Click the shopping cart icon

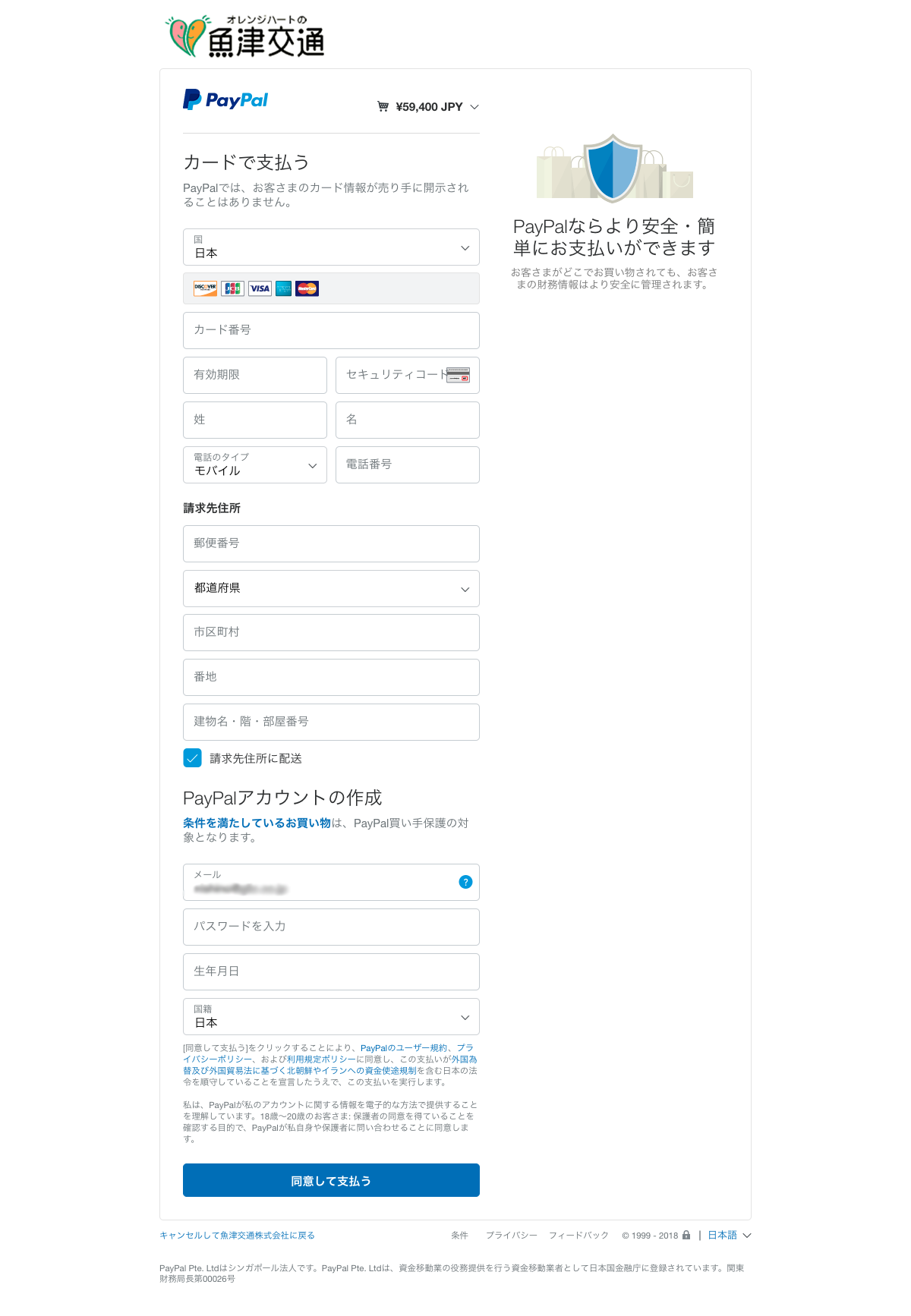coord(383,107)
